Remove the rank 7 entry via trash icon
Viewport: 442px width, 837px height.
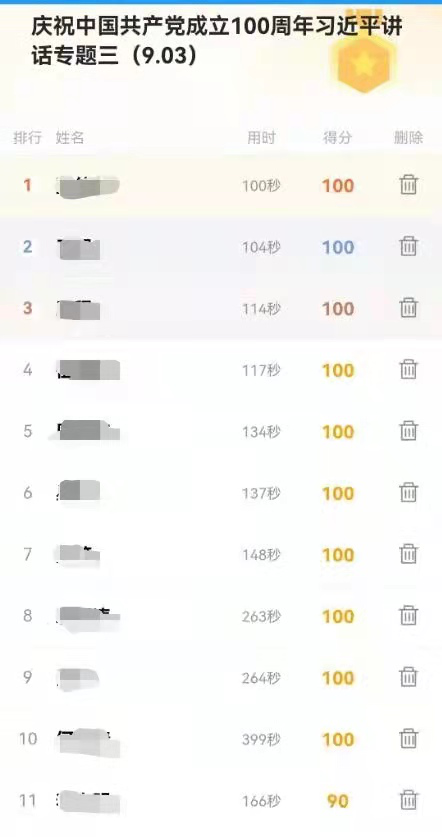click(x=408, y=554)
